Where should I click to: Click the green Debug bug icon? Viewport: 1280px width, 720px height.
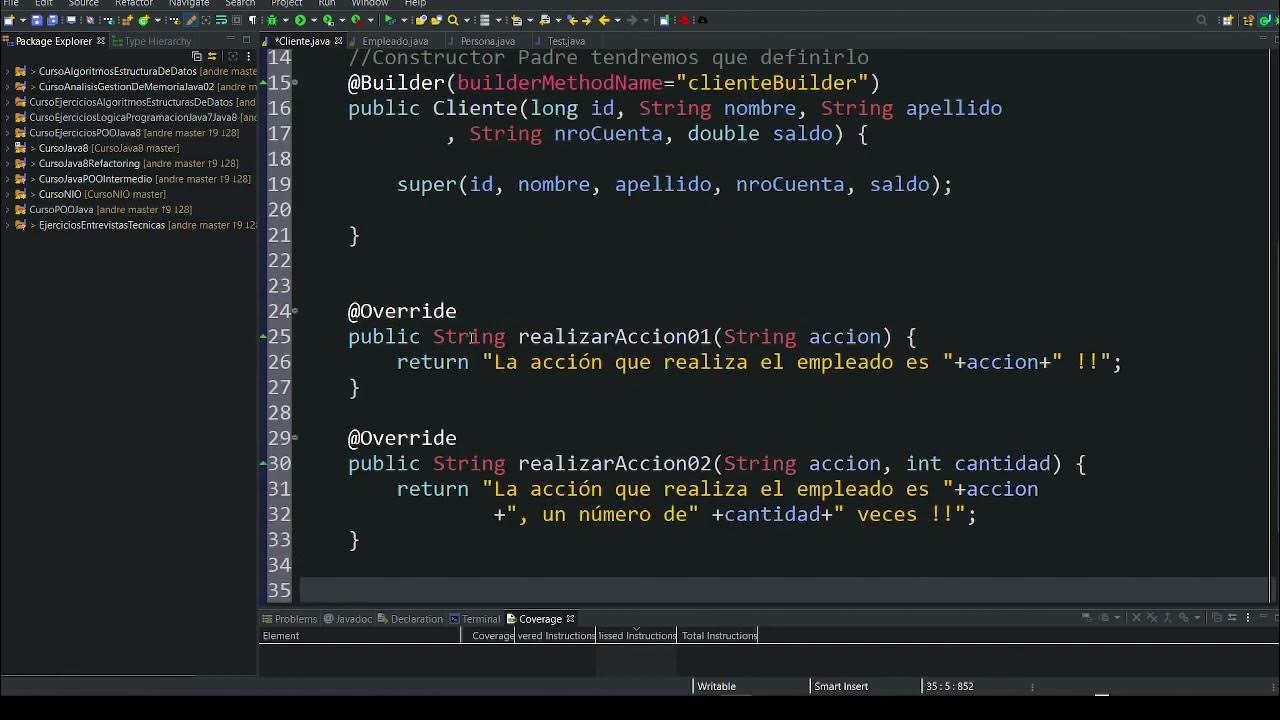(x=272, y=20)
